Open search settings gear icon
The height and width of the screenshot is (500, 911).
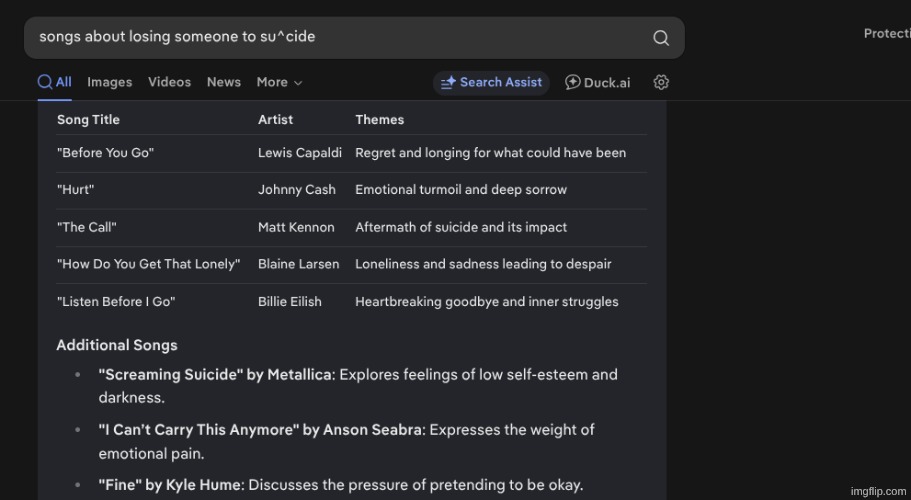click(x=661, y=82)
